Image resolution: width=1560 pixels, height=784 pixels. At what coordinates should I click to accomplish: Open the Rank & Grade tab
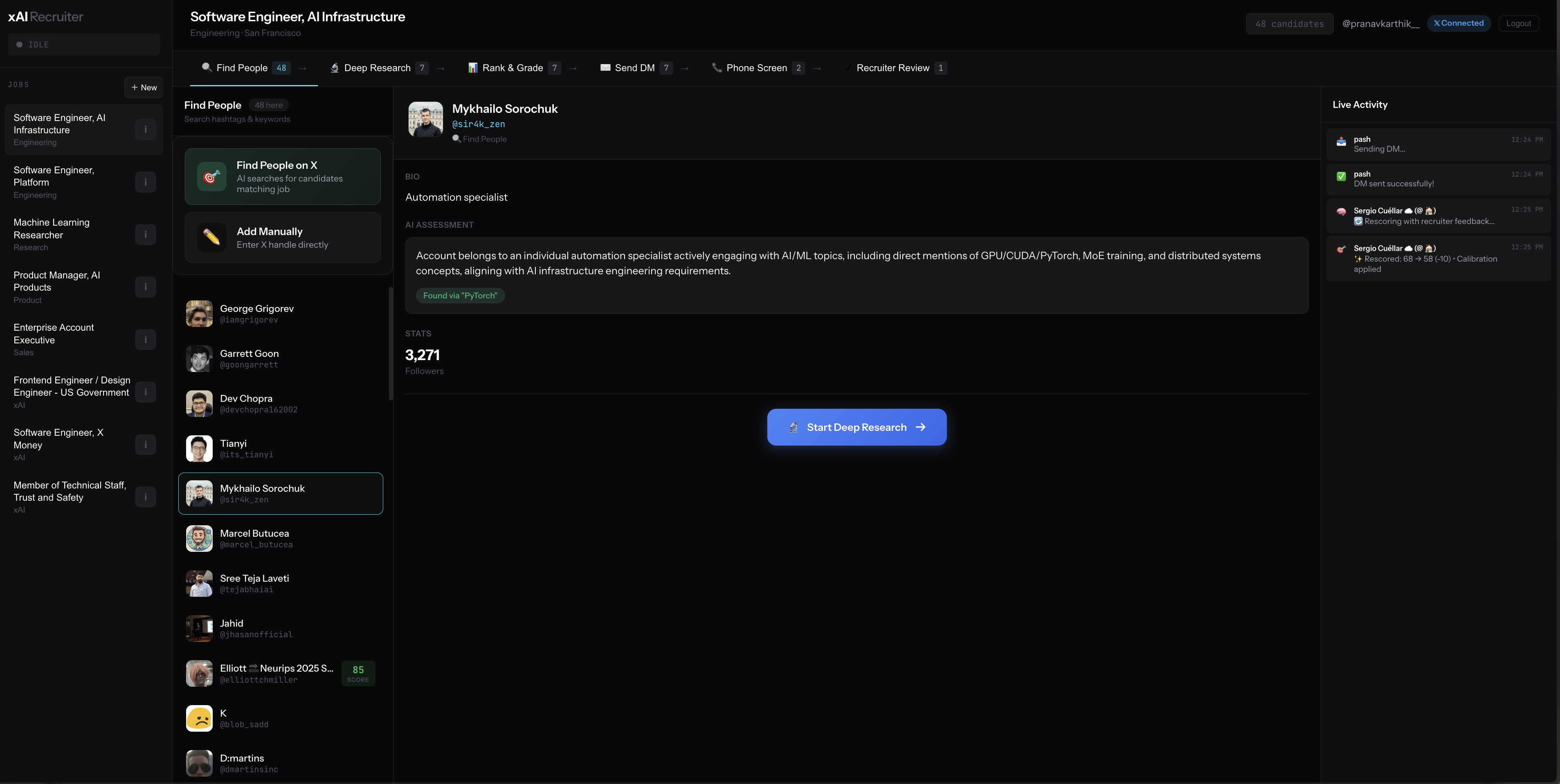tap(513, 68)
